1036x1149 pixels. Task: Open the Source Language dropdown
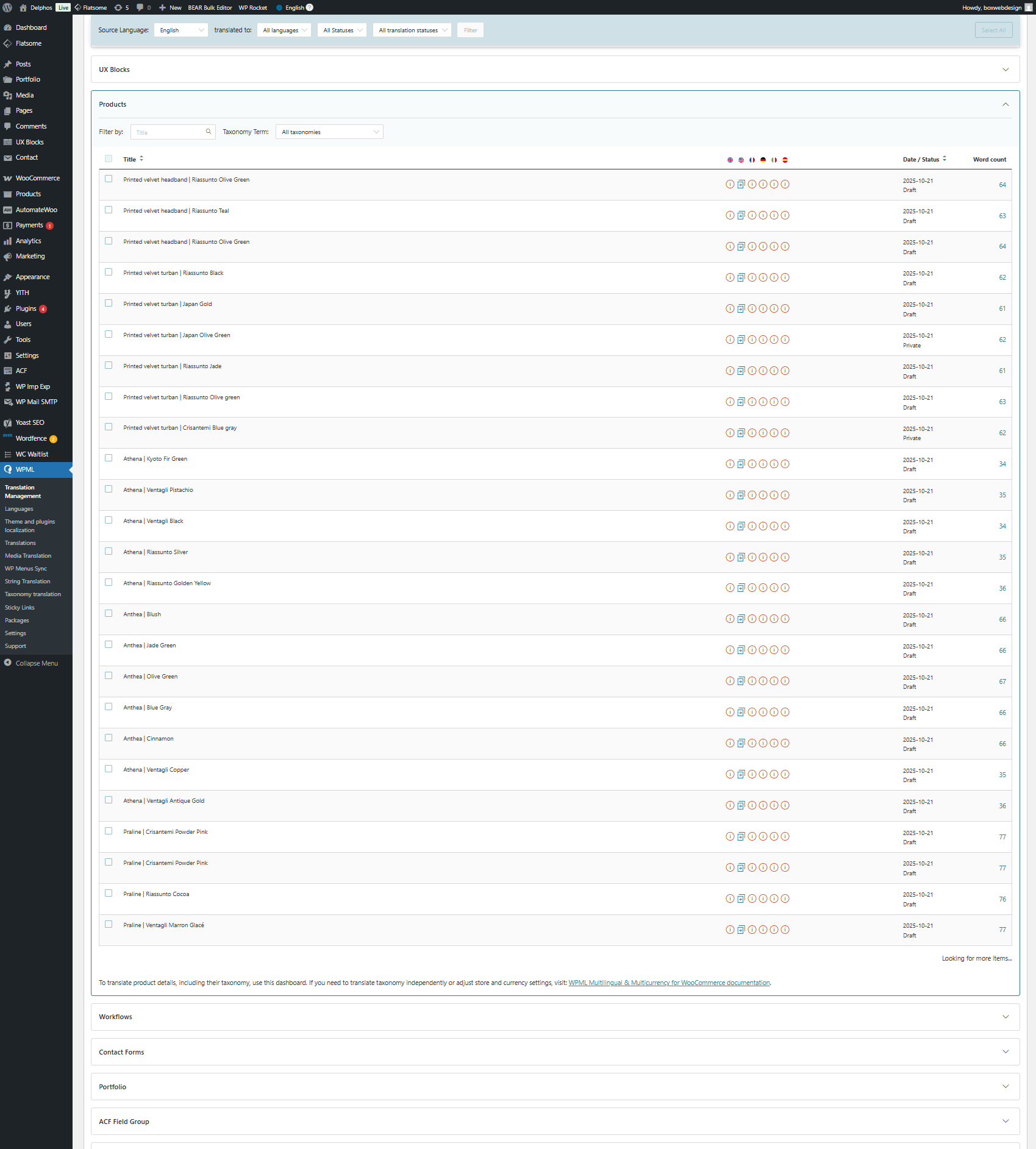(181, 30)
